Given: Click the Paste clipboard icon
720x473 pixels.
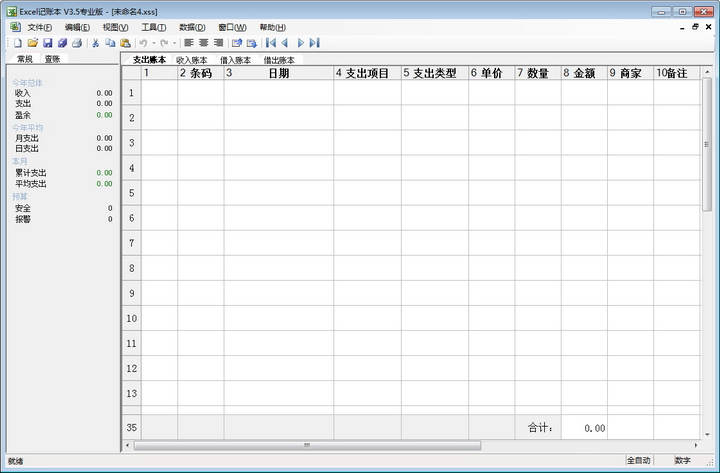Looking at the screenshot, I should 125,43.
